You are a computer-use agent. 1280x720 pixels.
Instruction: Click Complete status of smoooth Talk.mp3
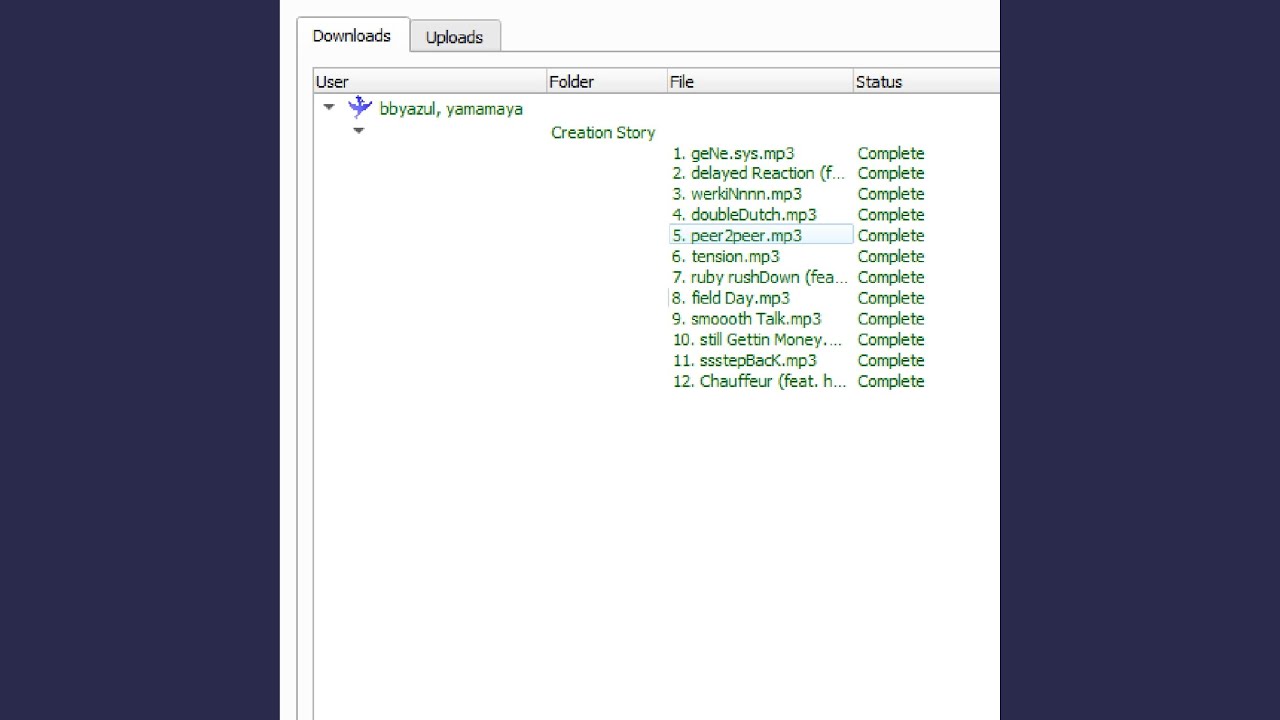click(891, 319)
